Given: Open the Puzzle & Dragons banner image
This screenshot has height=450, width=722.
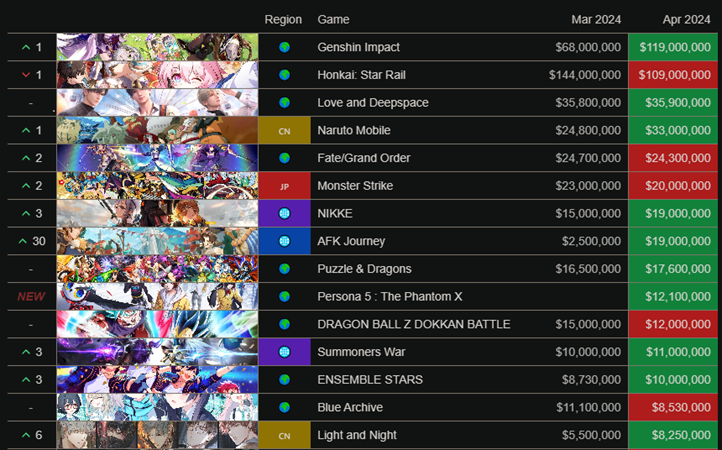Looking at the screenshot, I should tap(157, 269).
